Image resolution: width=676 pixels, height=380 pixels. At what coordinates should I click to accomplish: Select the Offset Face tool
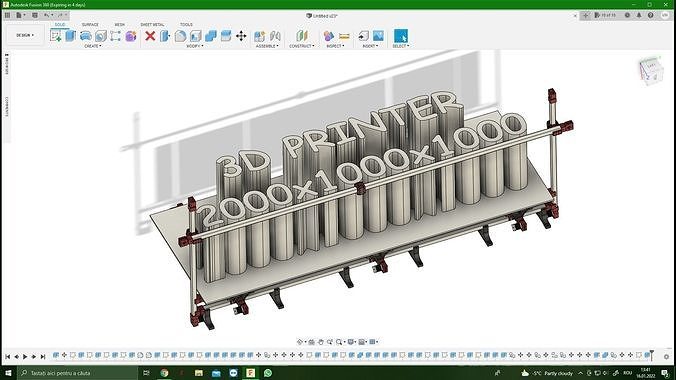click(226, 36)
